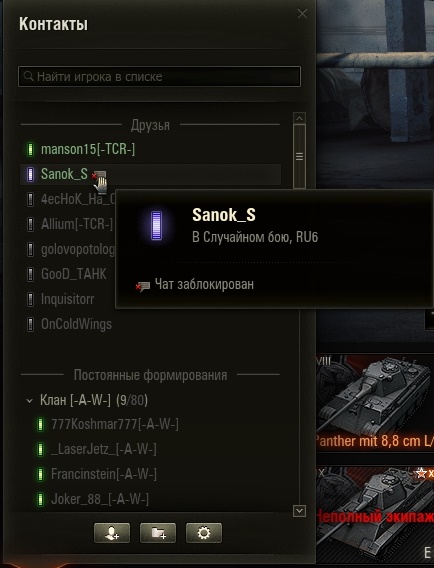
Task: Click the contacts list scrollbar handle
Action: [299, 156]
